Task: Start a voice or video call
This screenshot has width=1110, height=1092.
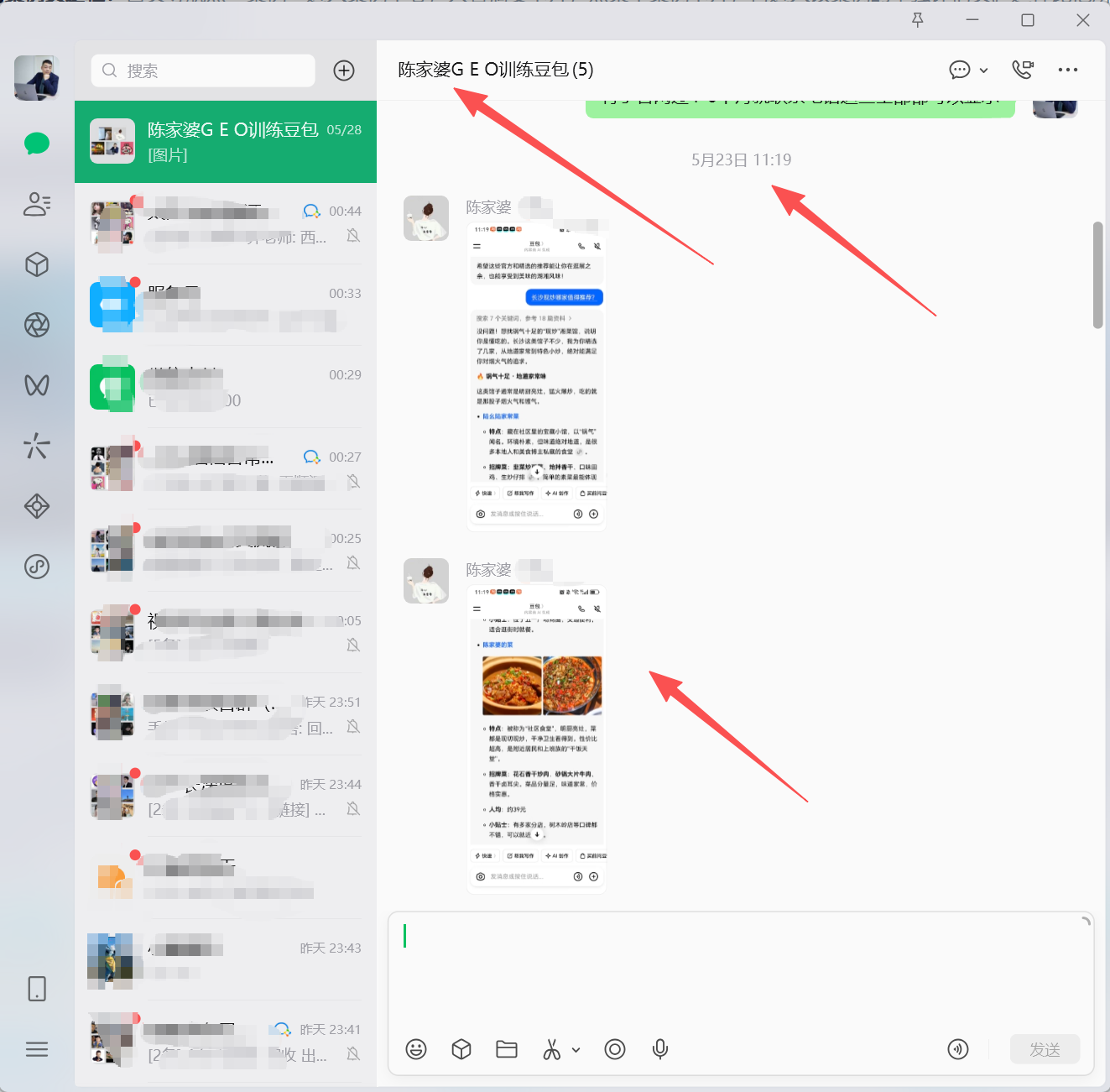Action: [x=1023, y=70]
